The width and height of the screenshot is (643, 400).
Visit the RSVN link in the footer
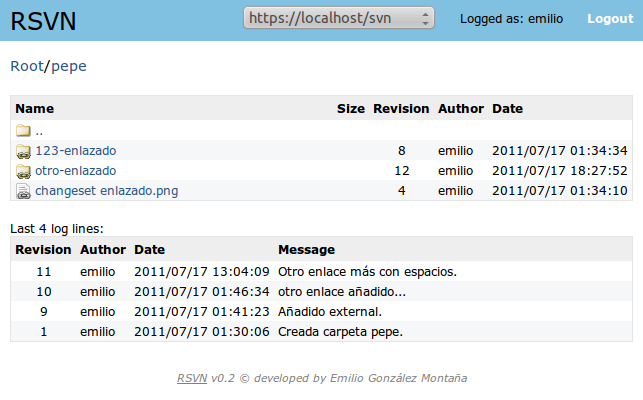point(192,378)
